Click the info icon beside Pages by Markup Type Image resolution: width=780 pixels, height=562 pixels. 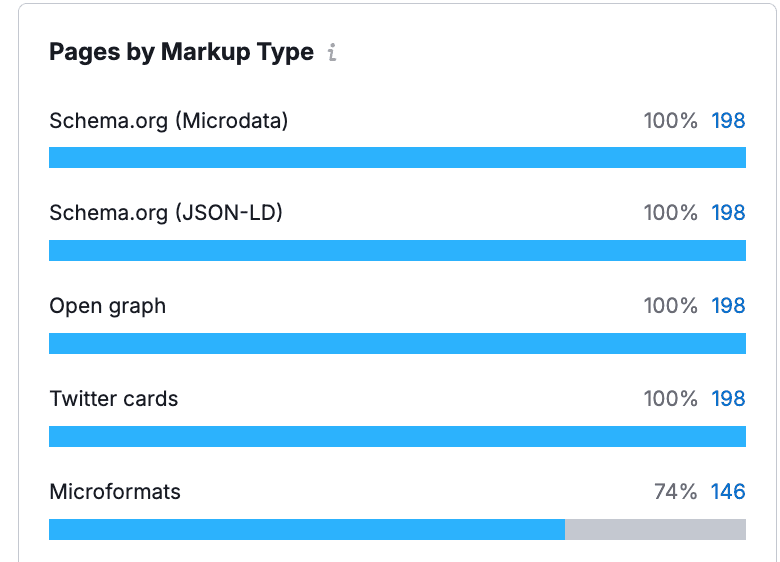(332, 53)
